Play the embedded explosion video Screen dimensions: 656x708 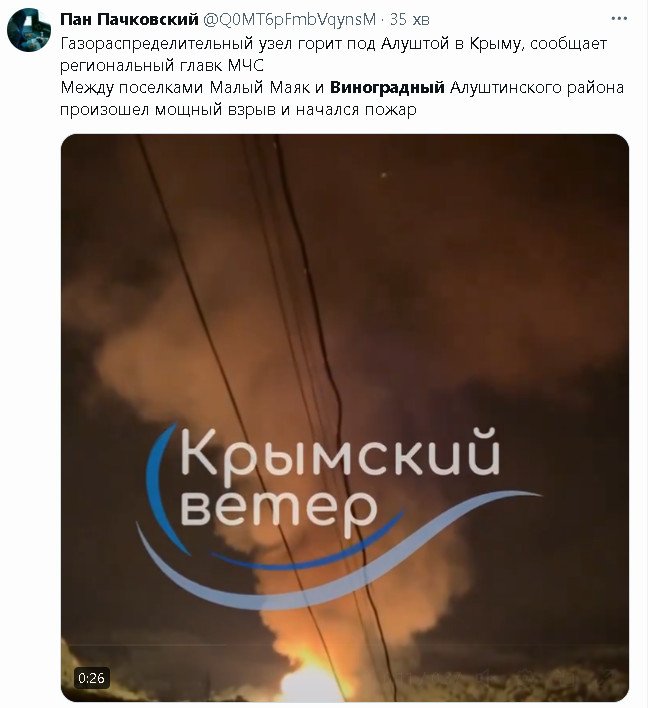345,418
